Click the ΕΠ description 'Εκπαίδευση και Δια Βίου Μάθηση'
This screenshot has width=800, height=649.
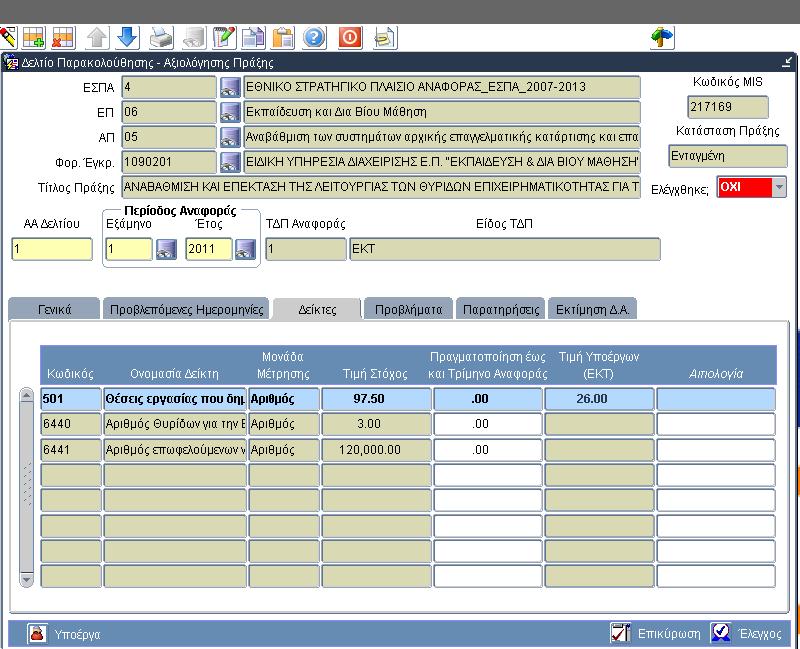pyautogui.click(x=442, y=112)
